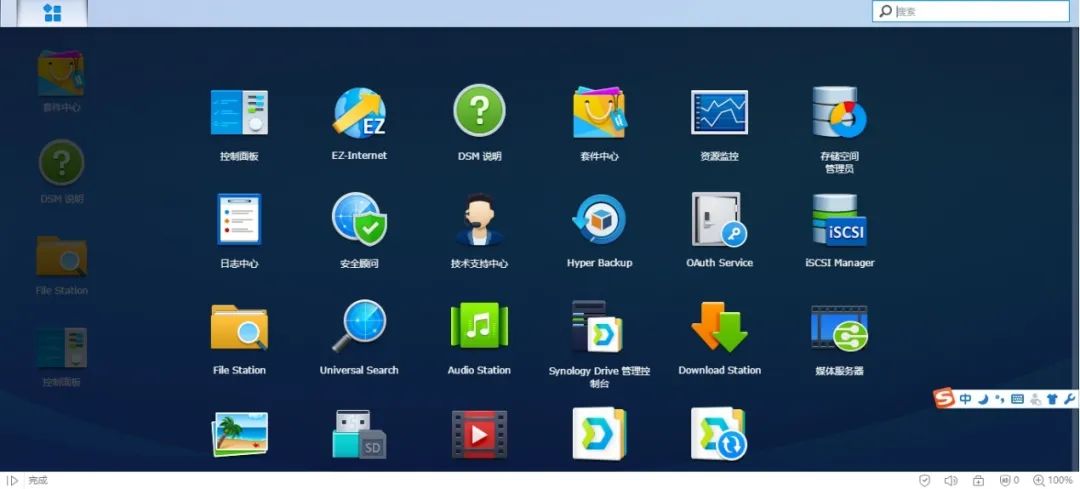Toggle the moon half-width mode on input bar
This screenshot has width=1080, height=489.
click(x=984, y=399)
